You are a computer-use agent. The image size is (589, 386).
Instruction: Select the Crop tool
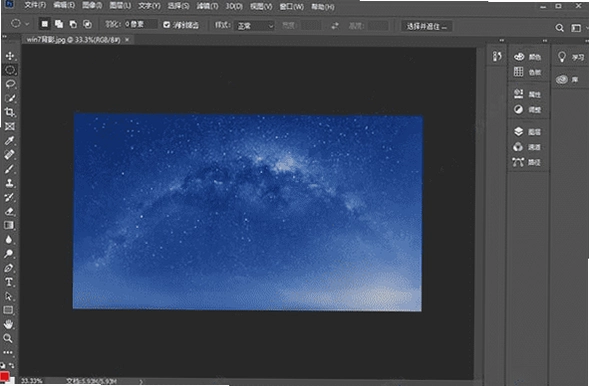[10, 112]
